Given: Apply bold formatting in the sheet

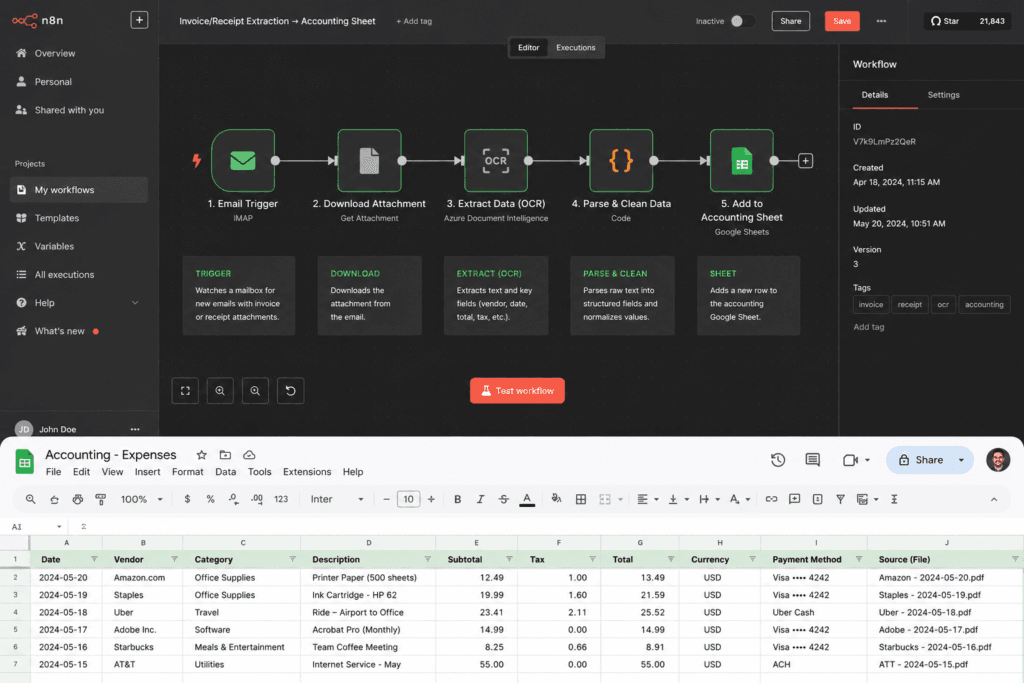Looking at the screenshot, I should (457, 499).
